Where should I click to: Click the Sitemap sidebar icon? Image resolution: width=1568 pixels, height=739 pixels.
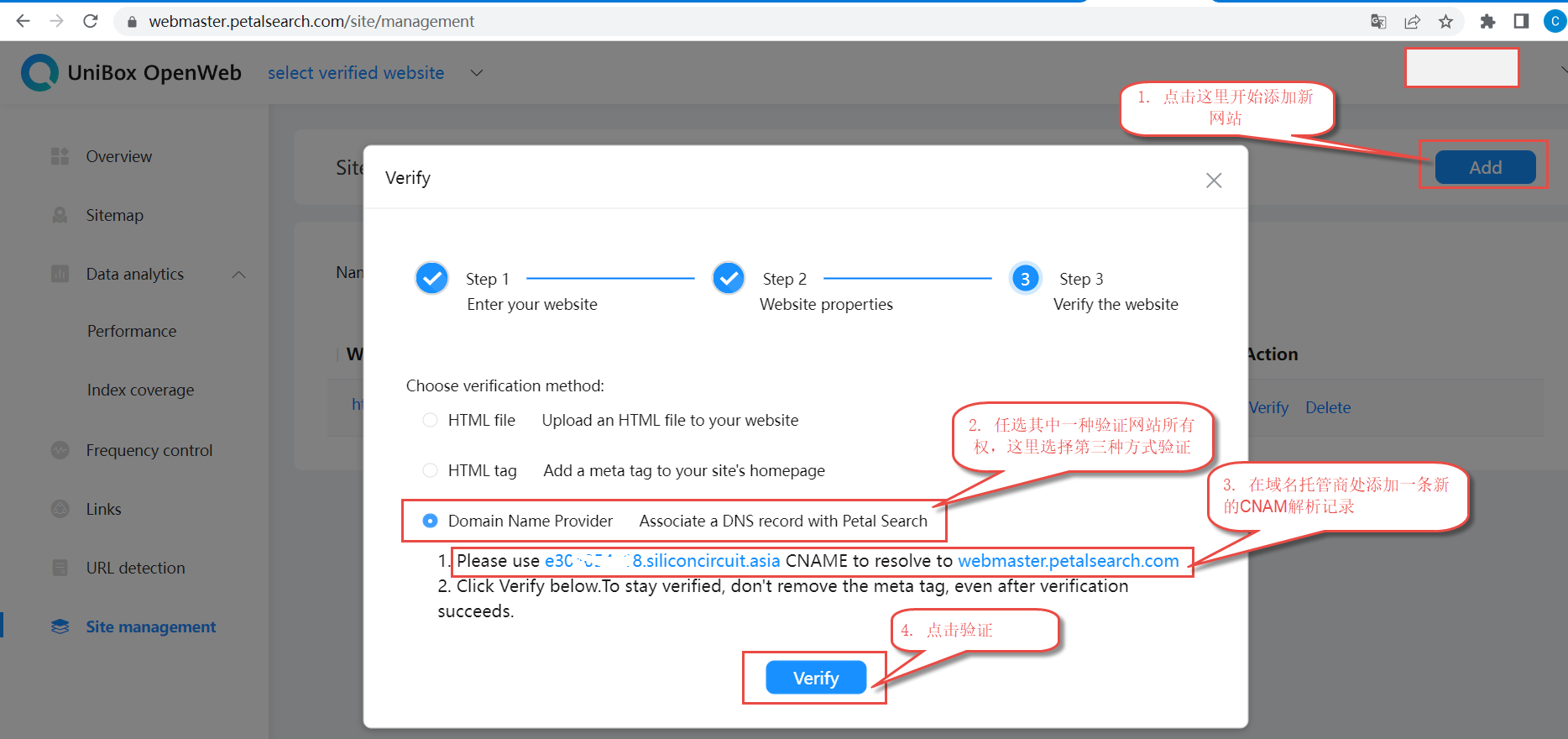point(60,215)
